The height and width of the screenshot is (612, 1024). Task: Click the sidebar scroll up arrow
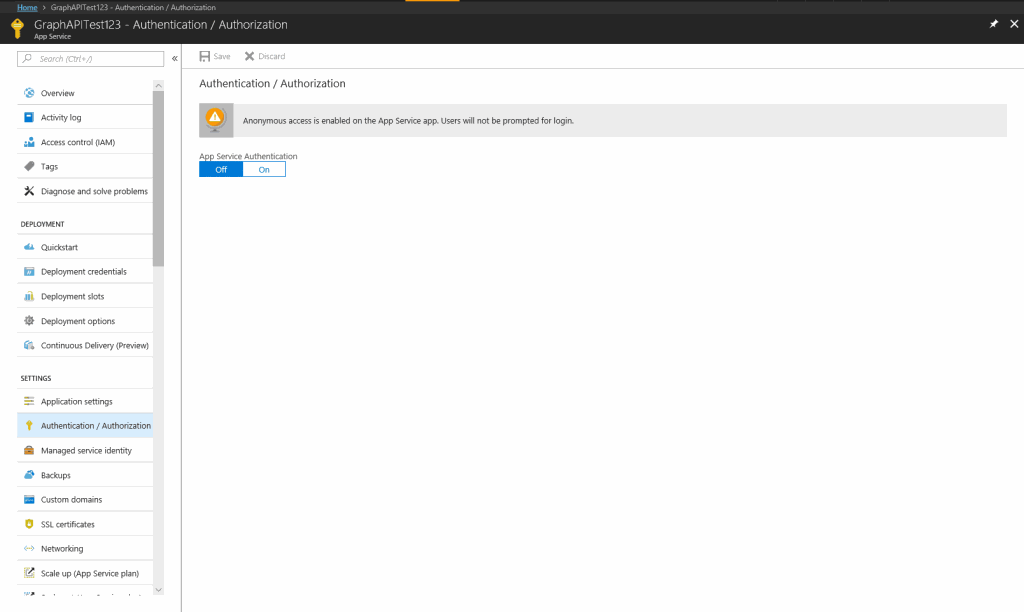(158, 86)
